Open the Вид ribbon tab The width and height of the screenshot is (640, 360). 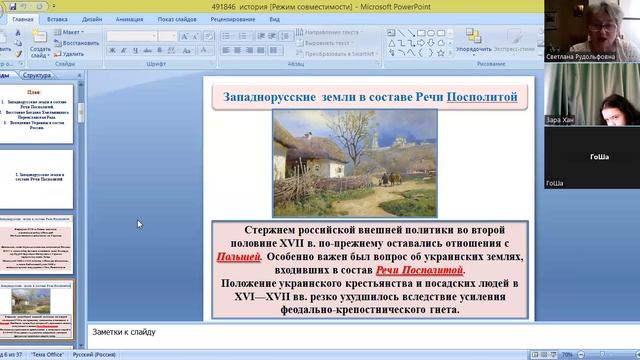(274, 19)
